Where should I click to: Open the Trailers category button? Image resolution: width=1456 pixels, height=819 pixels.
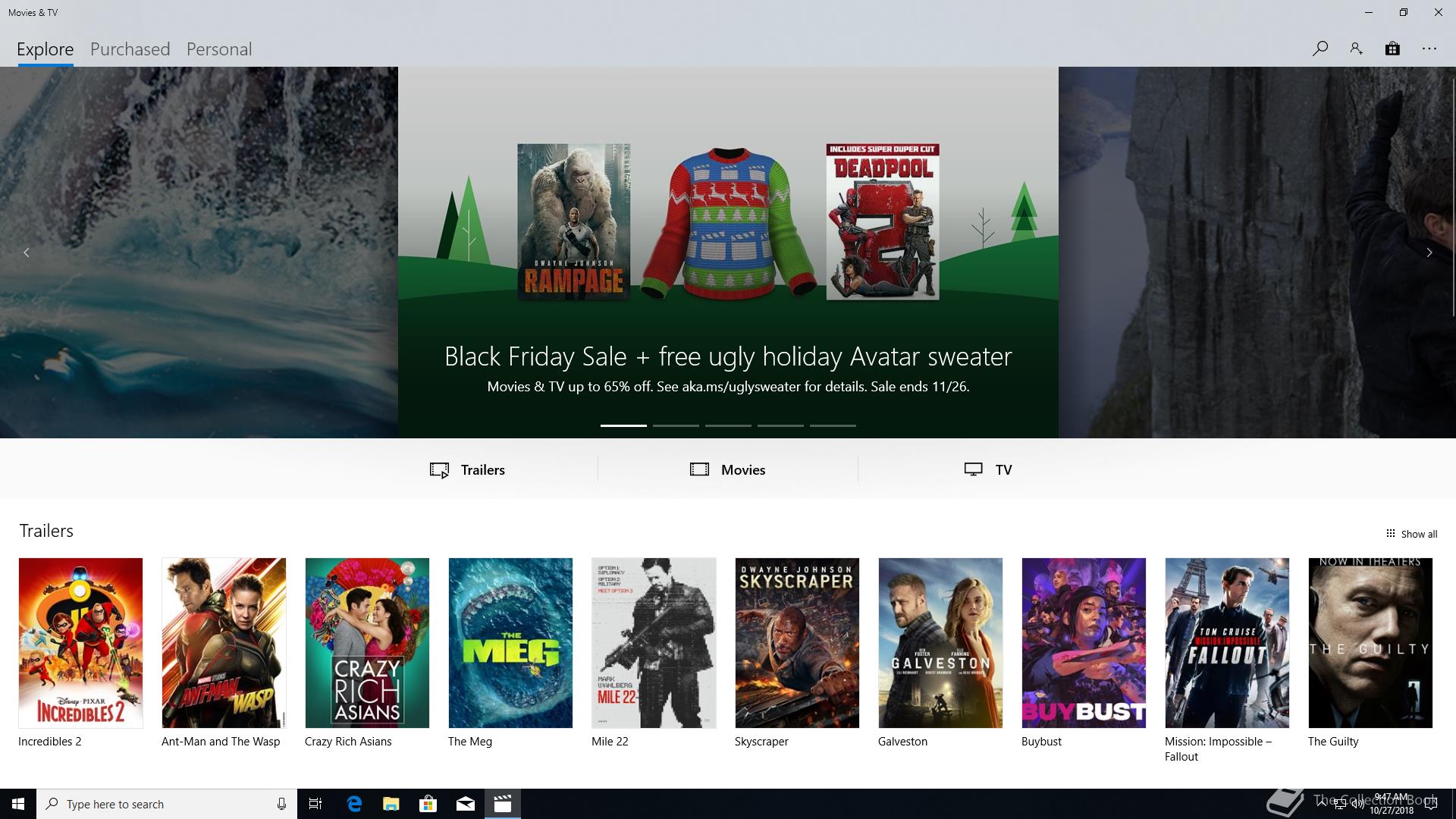[467, 469]
